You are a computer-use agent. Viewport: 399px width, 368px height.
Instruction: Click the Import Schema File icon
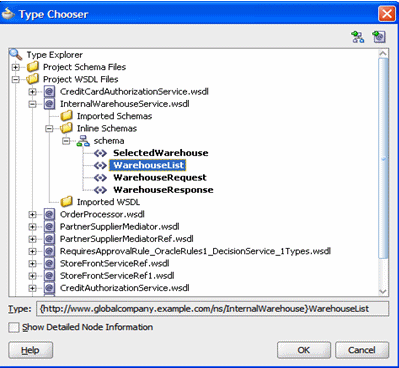coord(358,37)
